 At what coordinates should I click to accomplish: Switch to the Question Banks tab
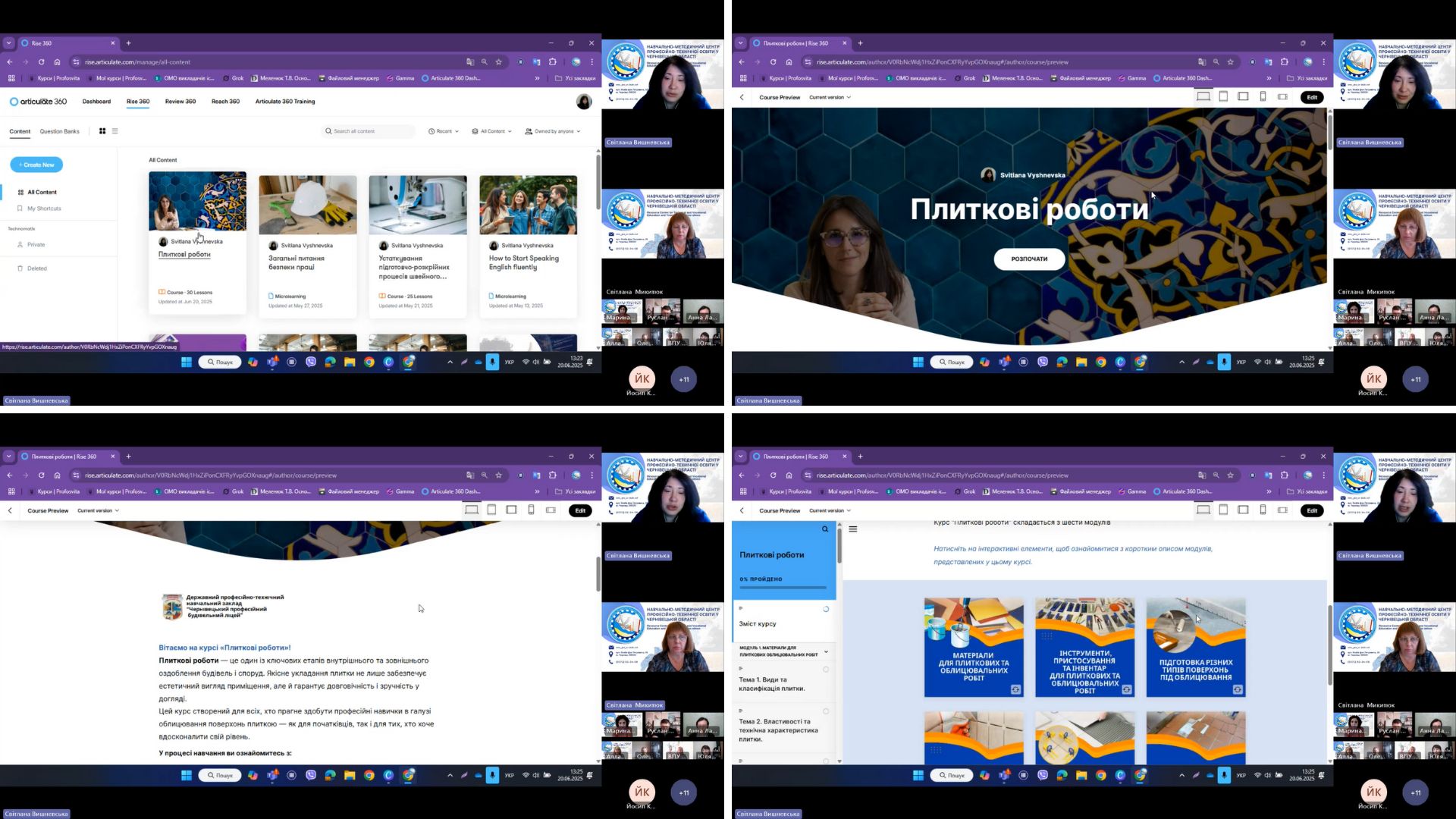59,131
